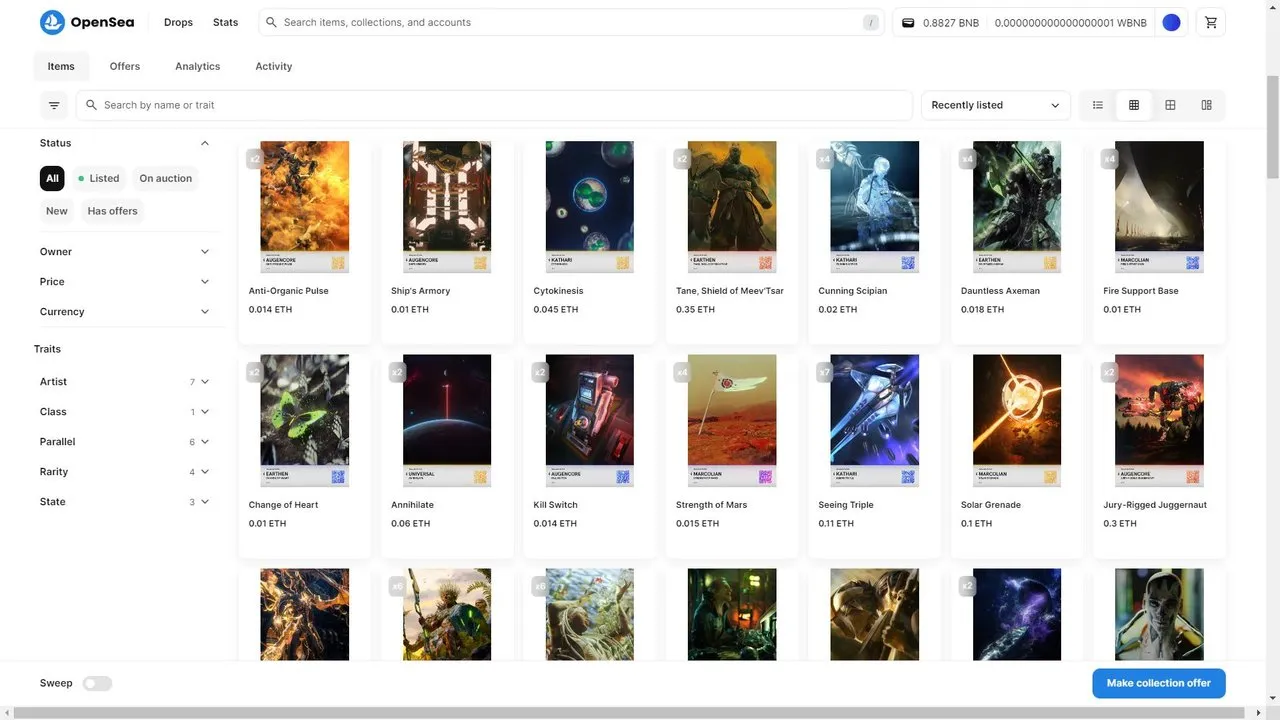This screenshot has height=720, width=1280.
Task: Click the 0.8827 BNB balance
Action: coord(951,22)
